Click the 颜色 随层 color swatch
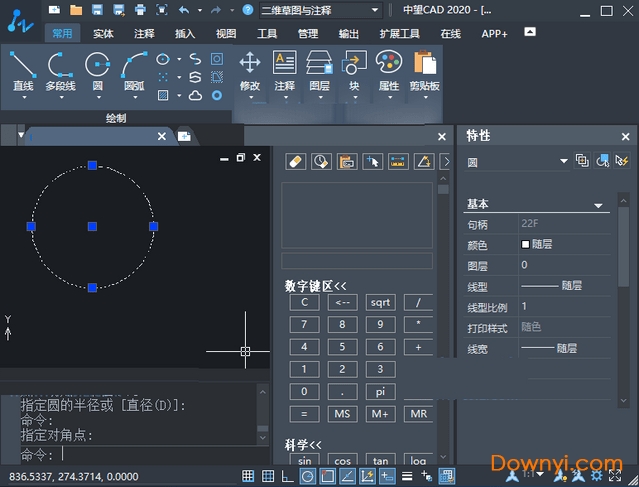 coord(525,245)
